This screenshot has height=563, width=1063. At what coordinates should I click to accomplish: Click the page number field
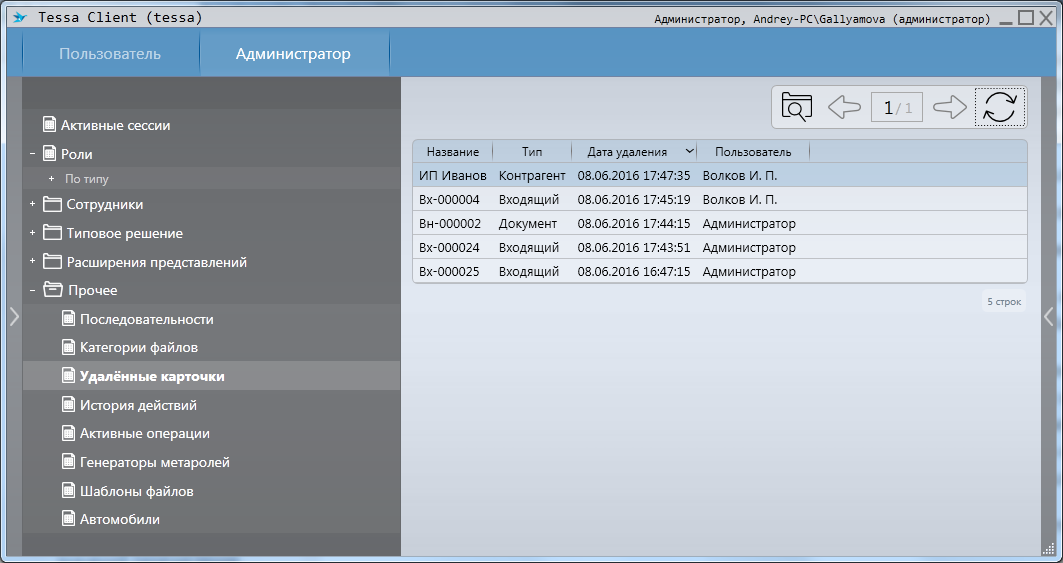pyautogui.click(x=897, y=107)
